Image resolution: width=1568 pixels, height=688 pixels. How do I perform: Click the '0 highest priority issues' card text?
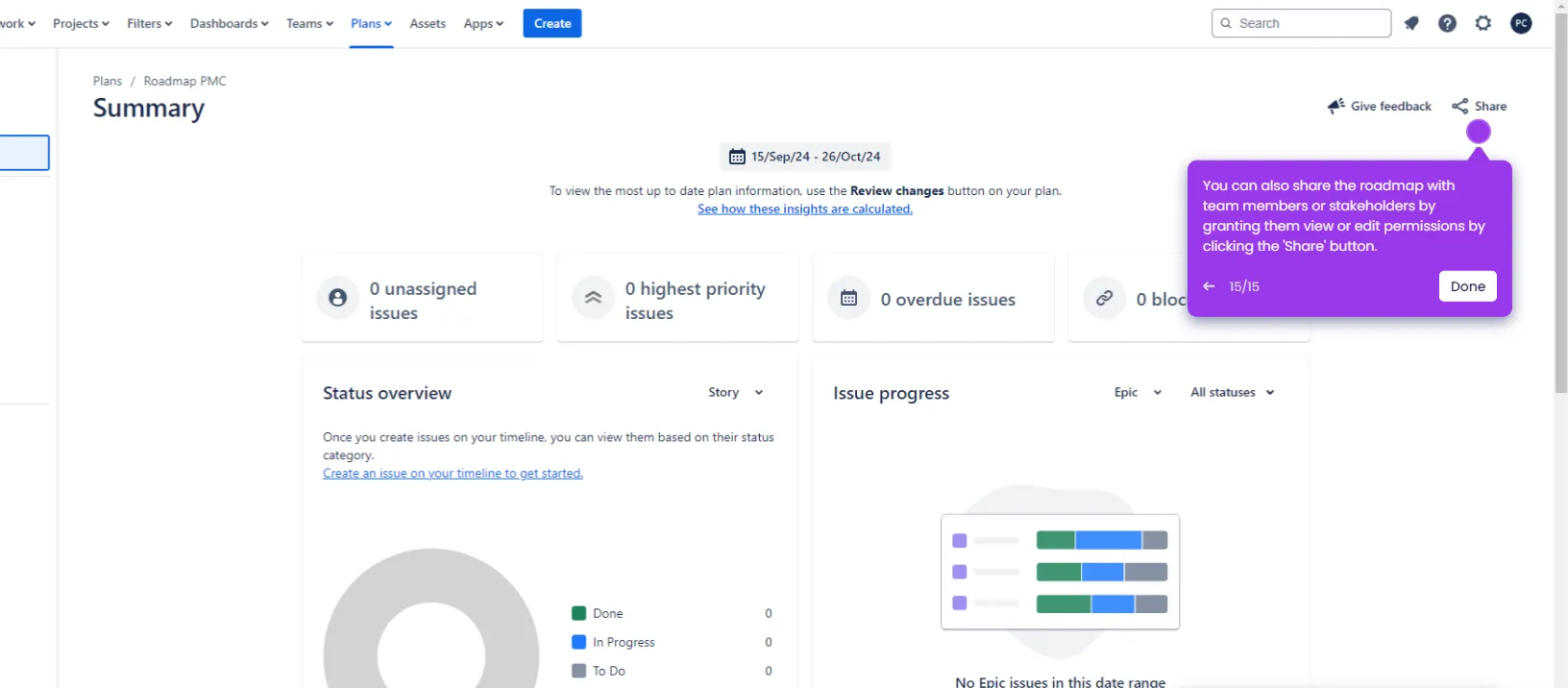(696, 301)
